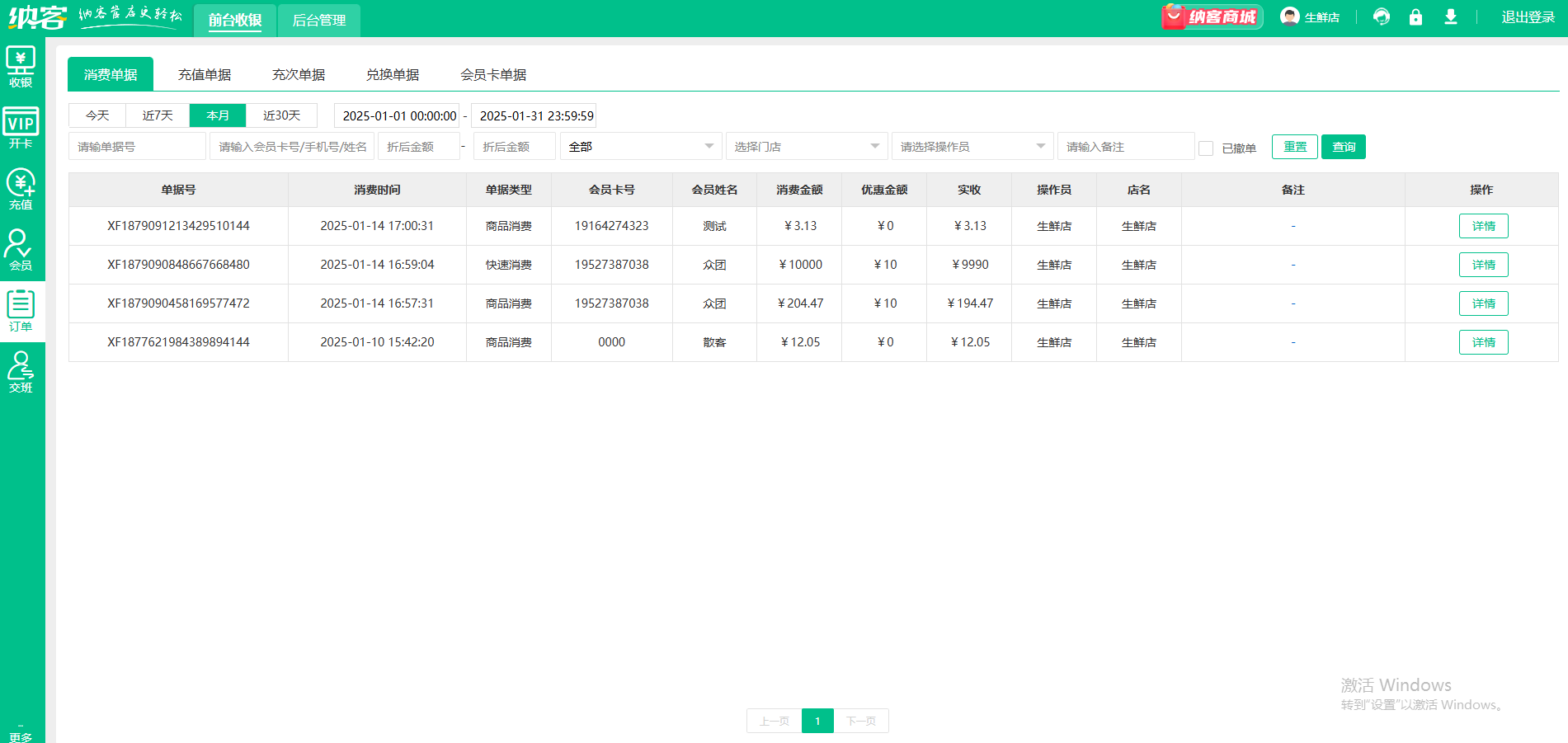Open the 交班 shift handover icon
The height and width of the screenshot is (743, 1568).
coord(21,372)
